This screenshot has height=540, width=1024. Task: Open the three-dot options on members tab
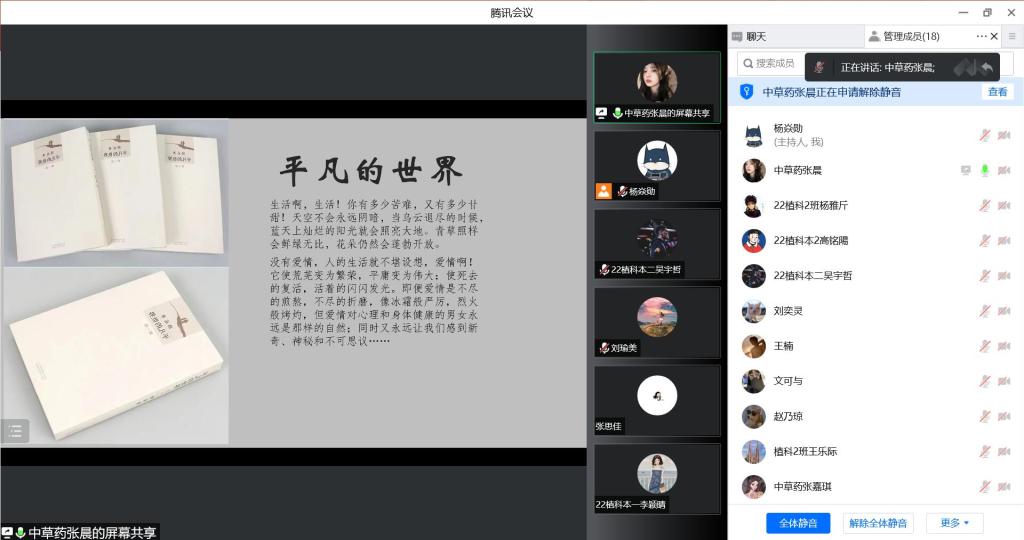[982, 36]
